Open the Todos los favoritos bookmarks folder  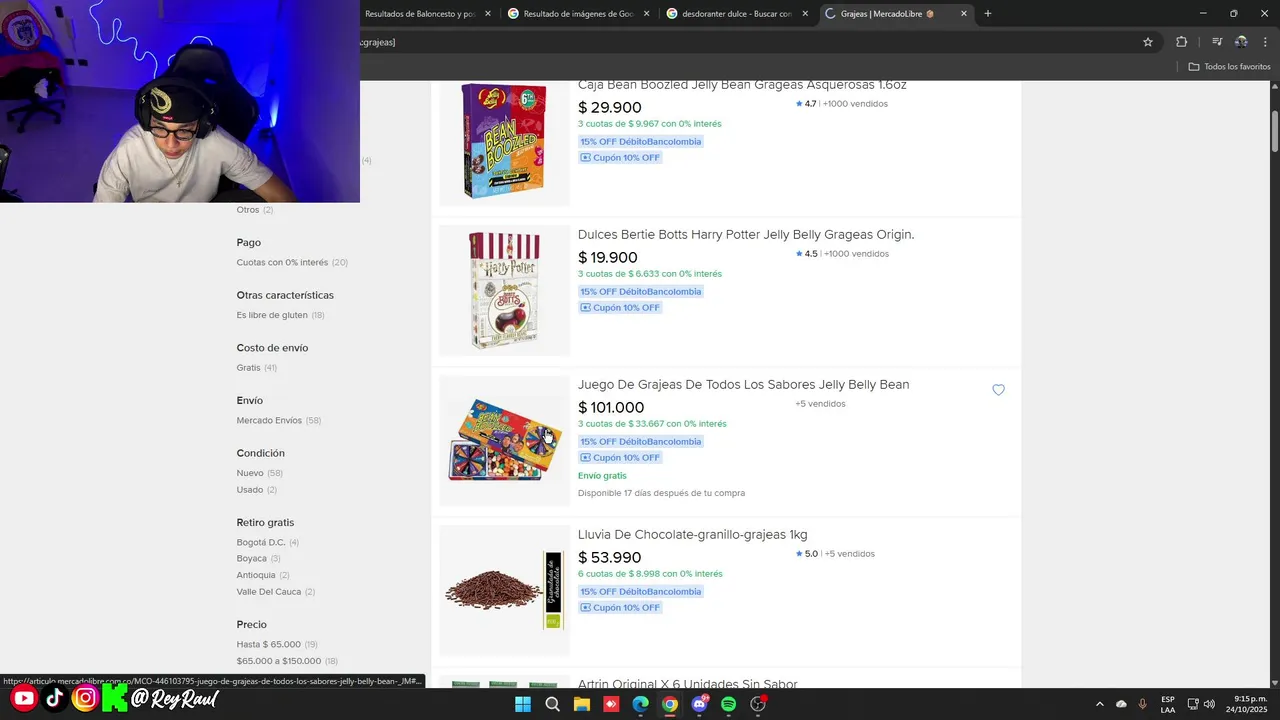(1229, 67)
